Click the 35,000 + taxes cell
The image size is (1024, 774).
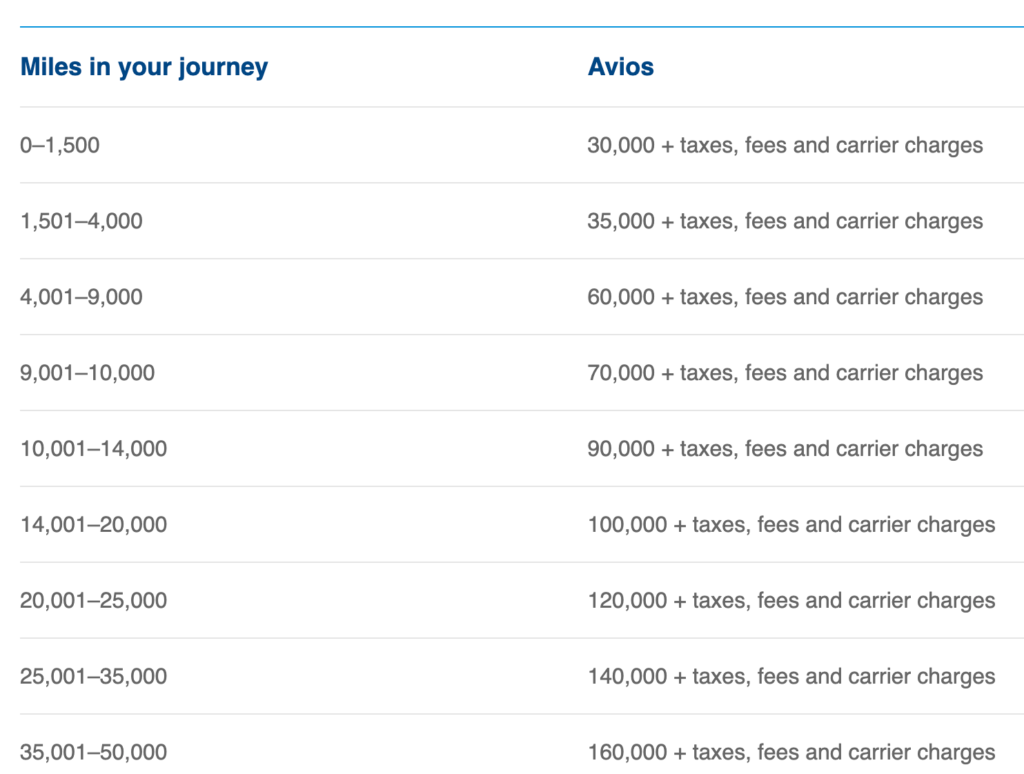785,221
